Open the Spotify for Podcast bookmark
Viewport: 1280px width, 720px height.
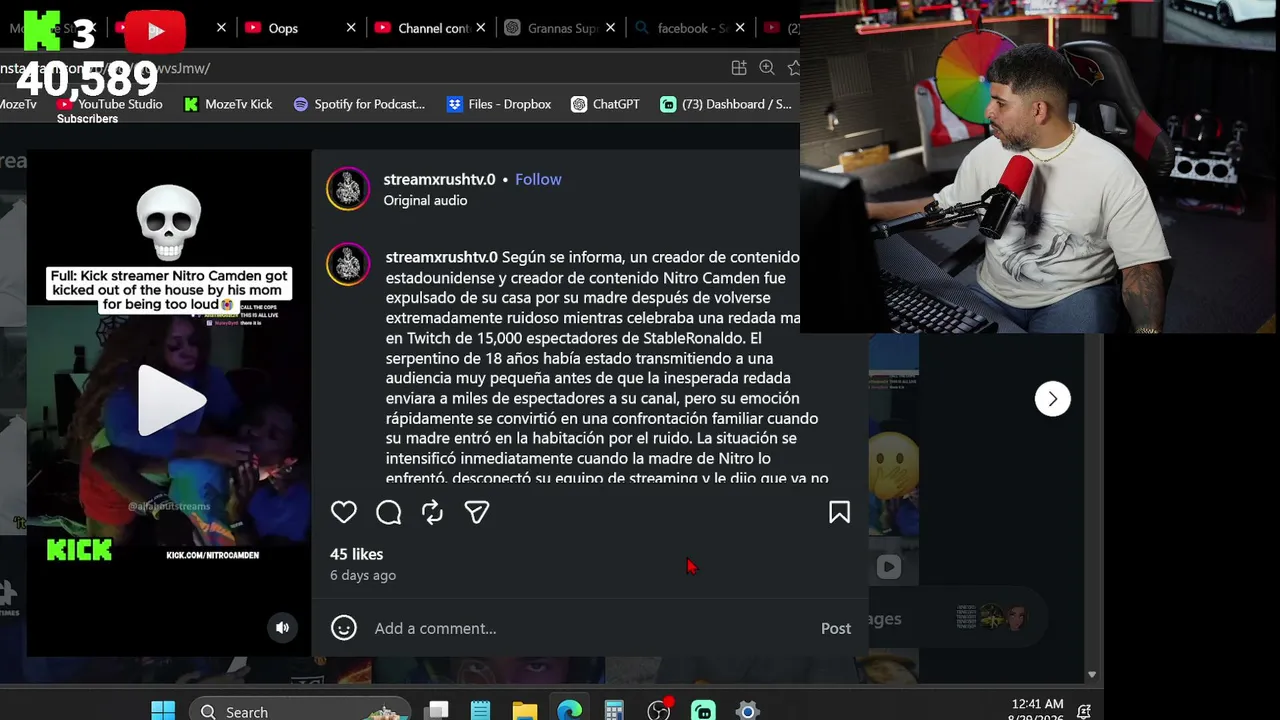coord(359,104)
